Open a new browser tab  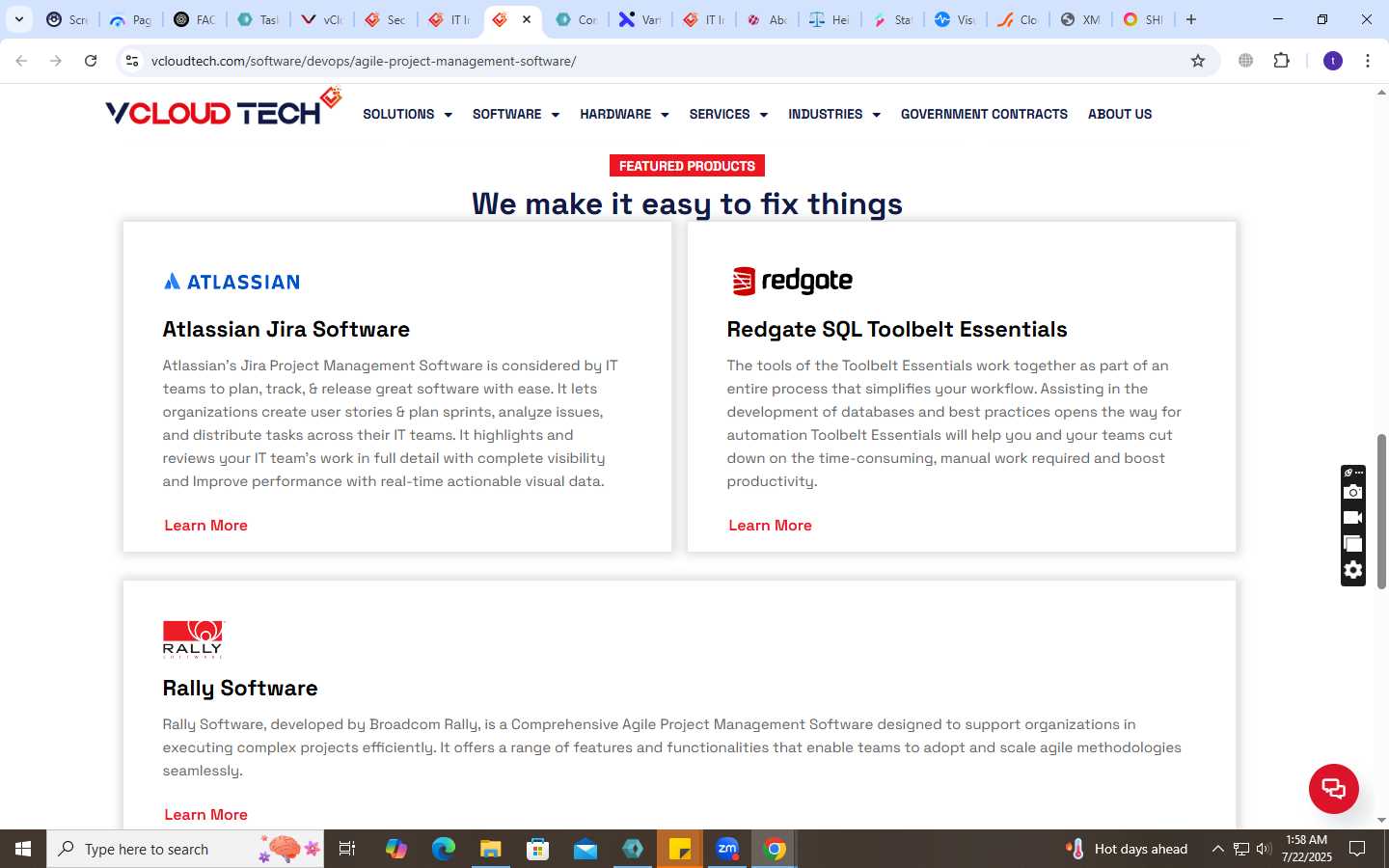click(1191, 19)
